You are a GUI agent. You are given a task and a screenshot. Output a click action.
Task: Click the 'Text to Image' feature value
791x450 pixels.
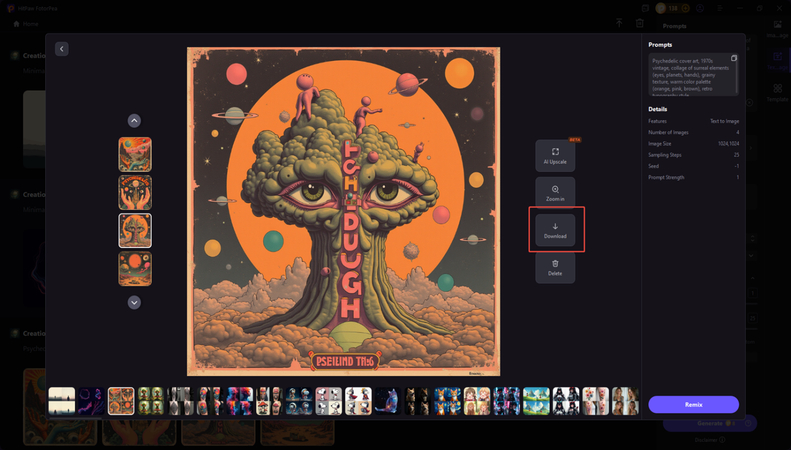tap(724, 121)
